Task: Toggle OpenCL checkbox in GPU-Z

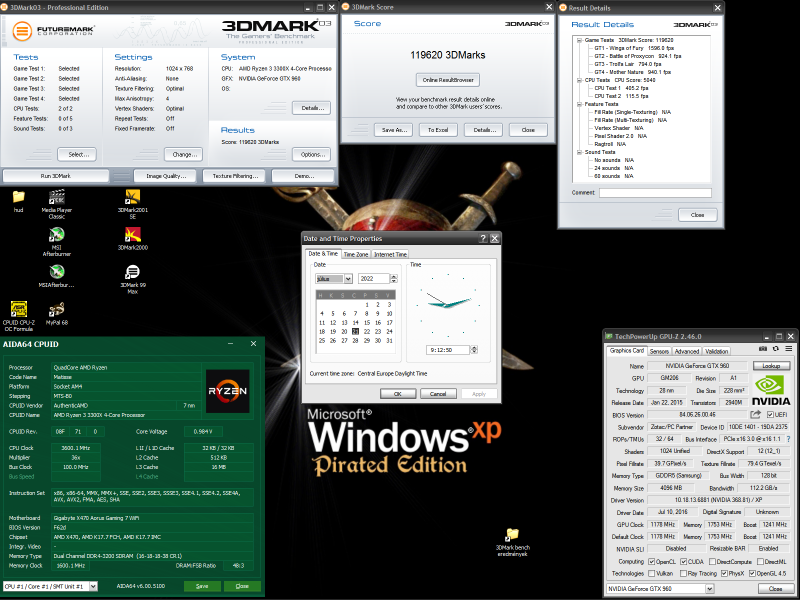Action: click(652, 562)
